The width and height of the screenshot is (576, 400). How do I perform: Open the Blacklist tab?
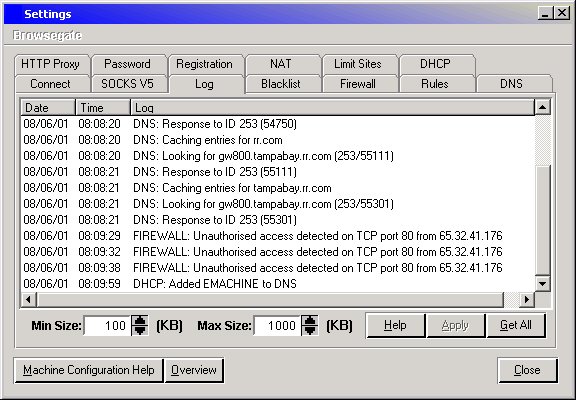click(x=283, y=84)
